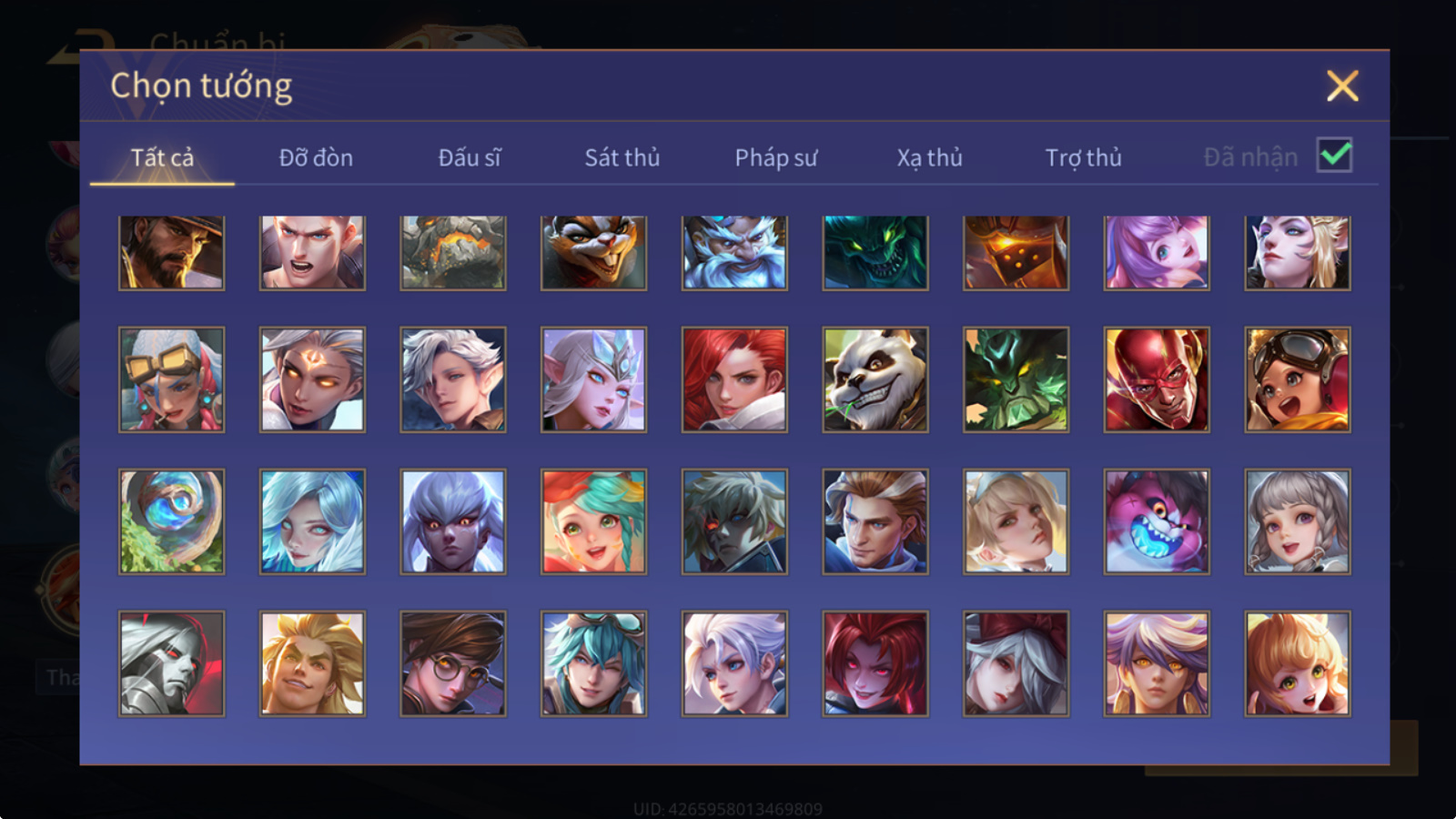The height and width of the screenshot is (819, 1456).
Task: Select the blue-bearded dwarf hero
Action: point(734,253)
